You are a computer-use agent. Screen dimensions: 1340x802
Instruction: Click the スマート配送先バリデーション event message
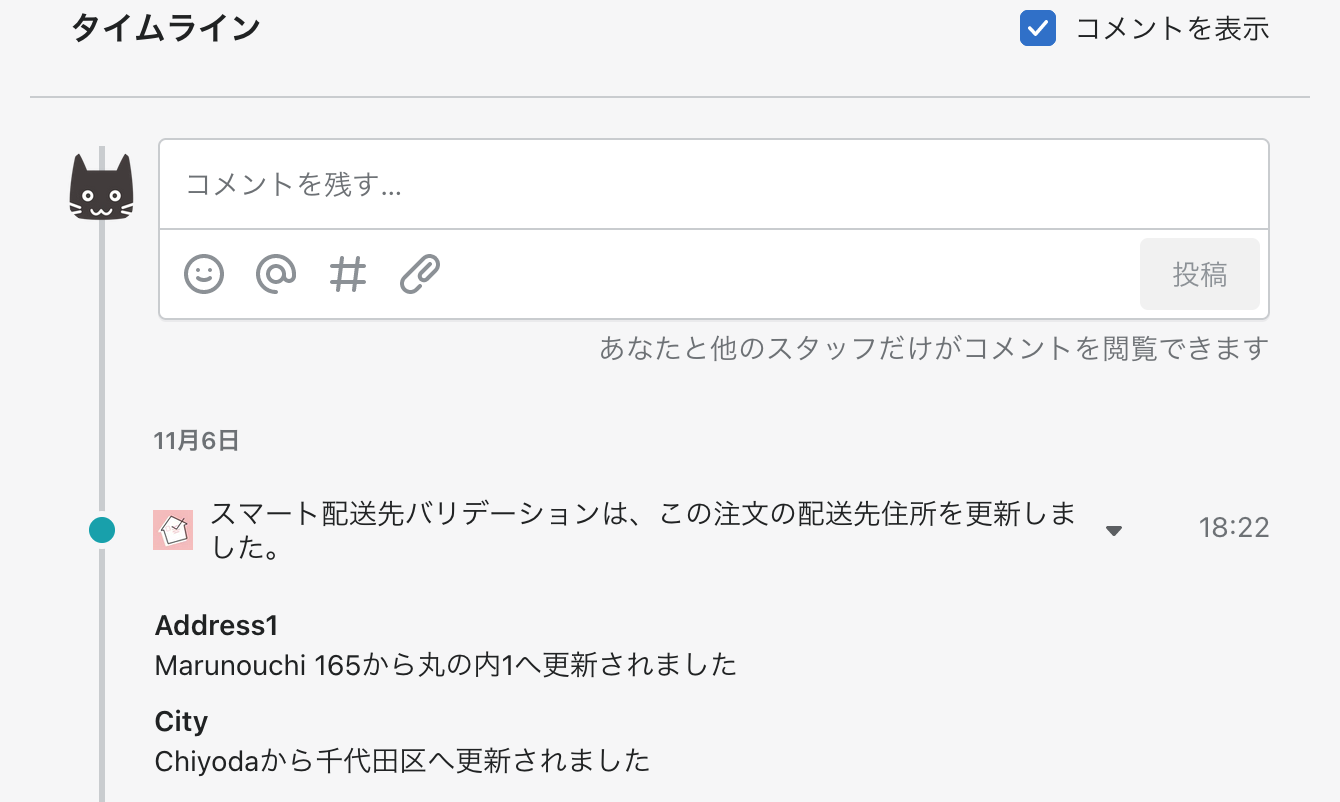642,530
